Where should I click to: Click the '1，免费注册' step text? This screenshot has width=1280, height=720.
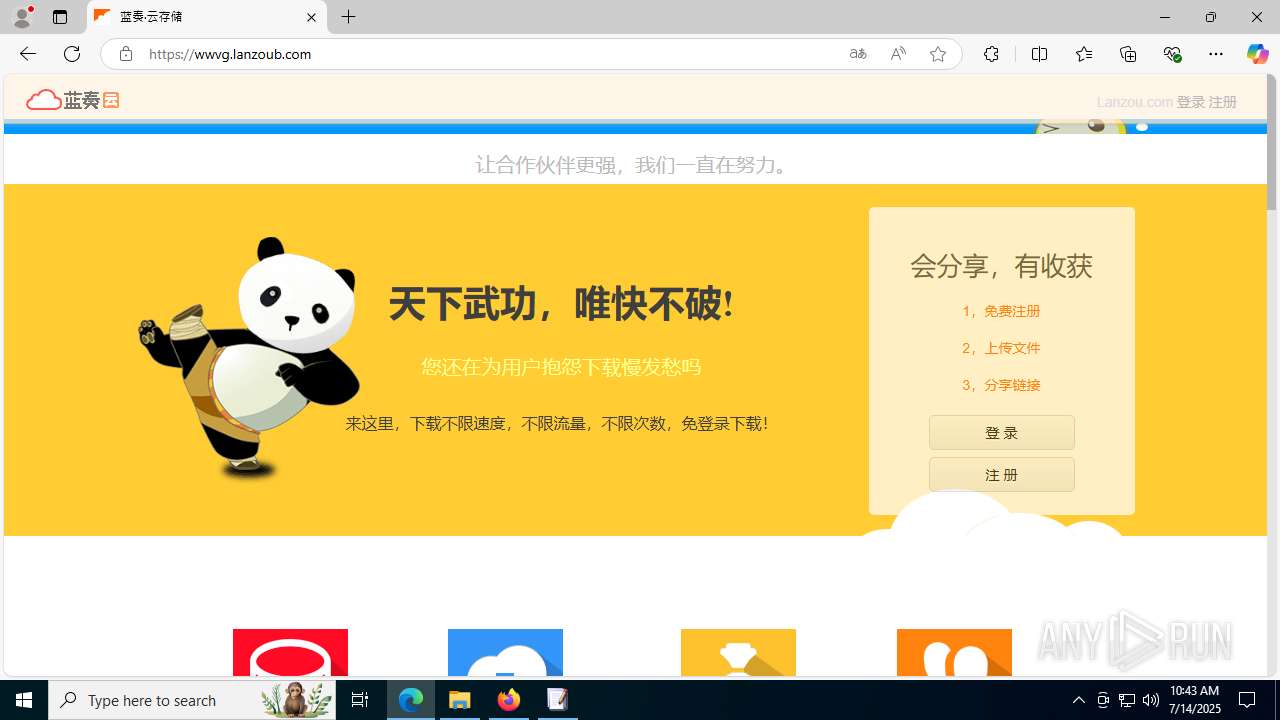1001,311
